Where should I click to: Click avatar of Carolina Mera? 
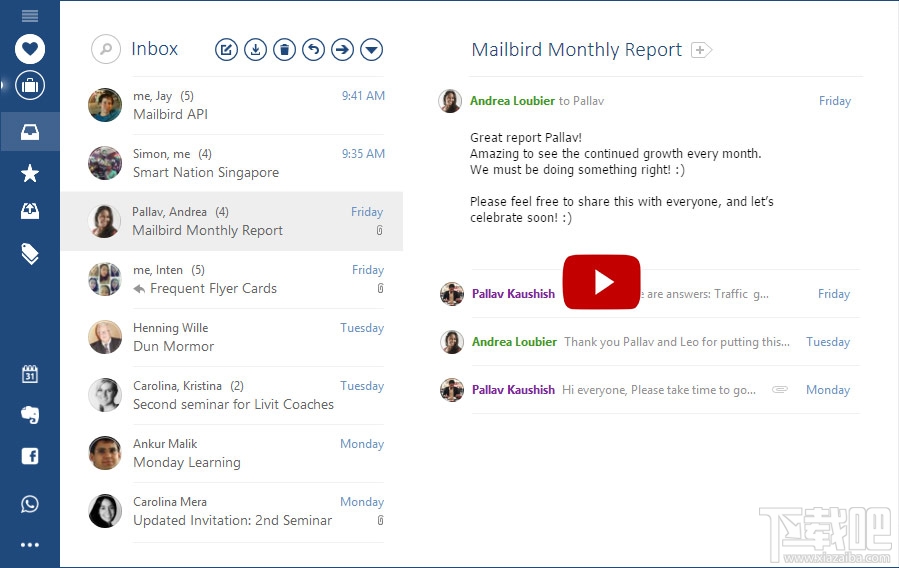click(105, 511)
